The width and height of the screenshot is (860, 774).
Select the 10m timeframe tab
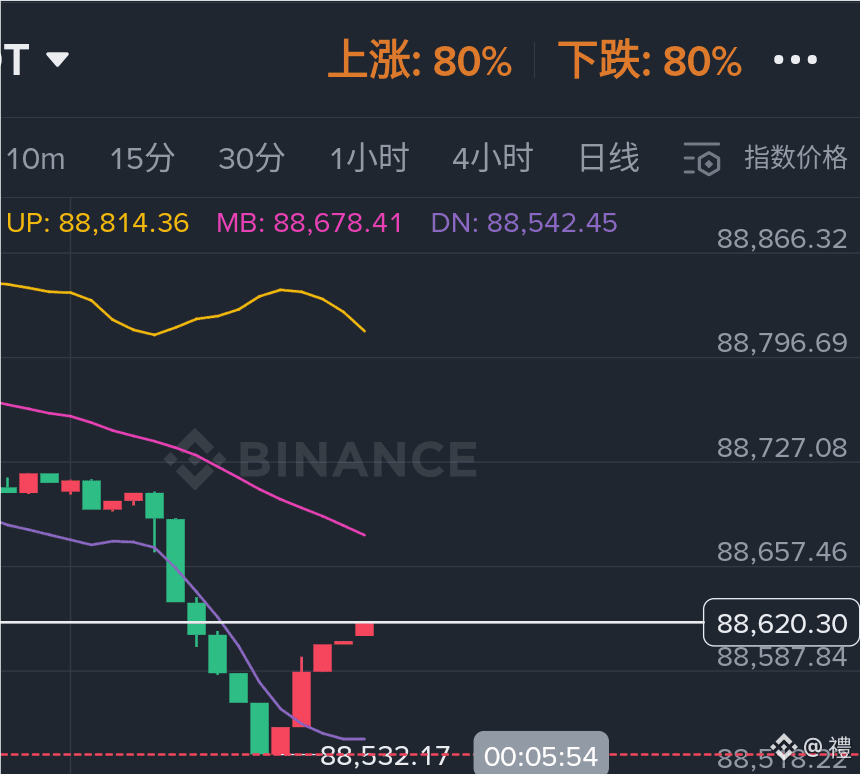click(x=35, y=159)
